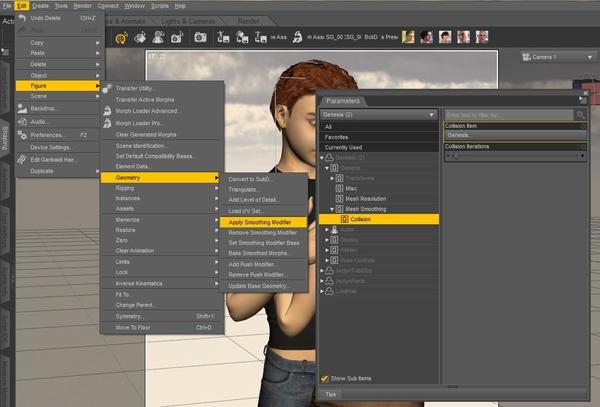Click the Collision Item settings gear toggle
The width and height of the screenshot is (600, 407).
583,126
